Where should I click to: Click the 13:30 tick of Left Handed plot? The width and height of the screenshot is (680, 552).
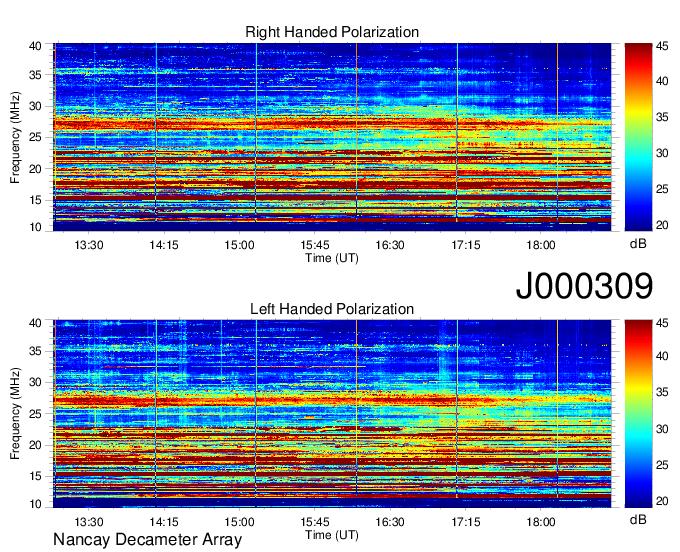click(x=89, y=522)
